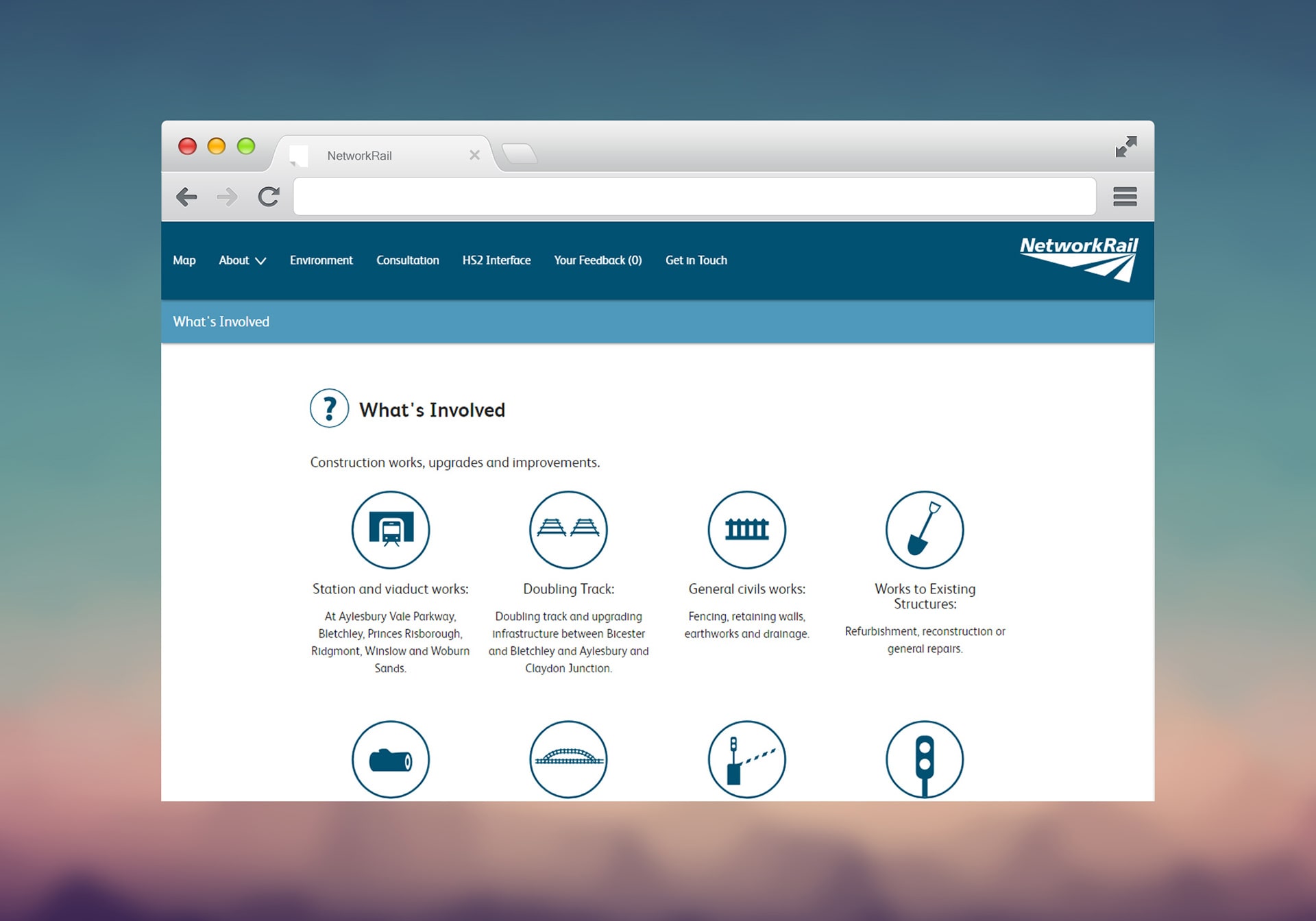Reload the page with refresh button

coord(269,197)
